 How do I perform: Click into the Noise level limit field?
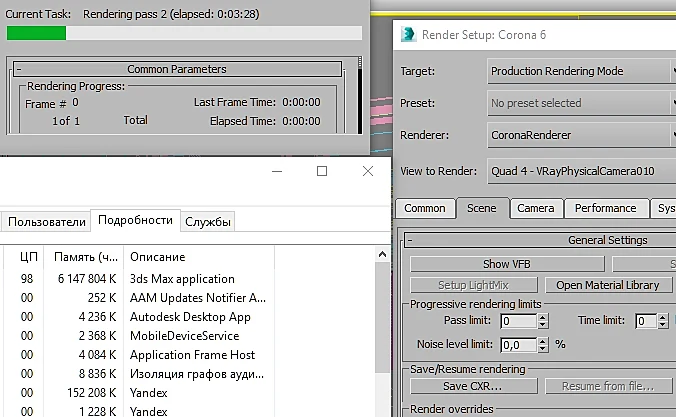519,345
